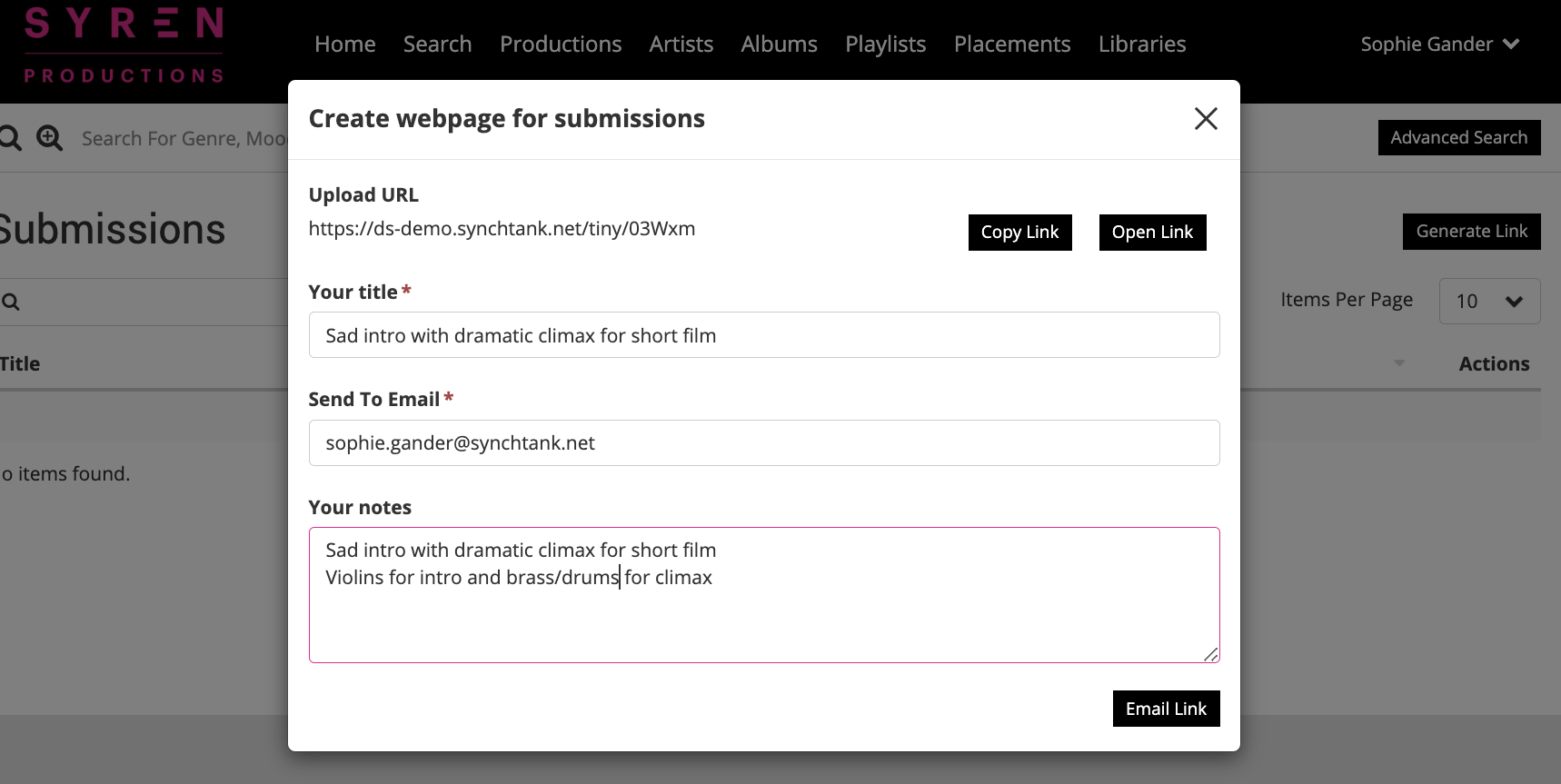This screenshot has width=1561, height=784.
Task: Navigate to the Libraries section
Action: point(1141,45)
